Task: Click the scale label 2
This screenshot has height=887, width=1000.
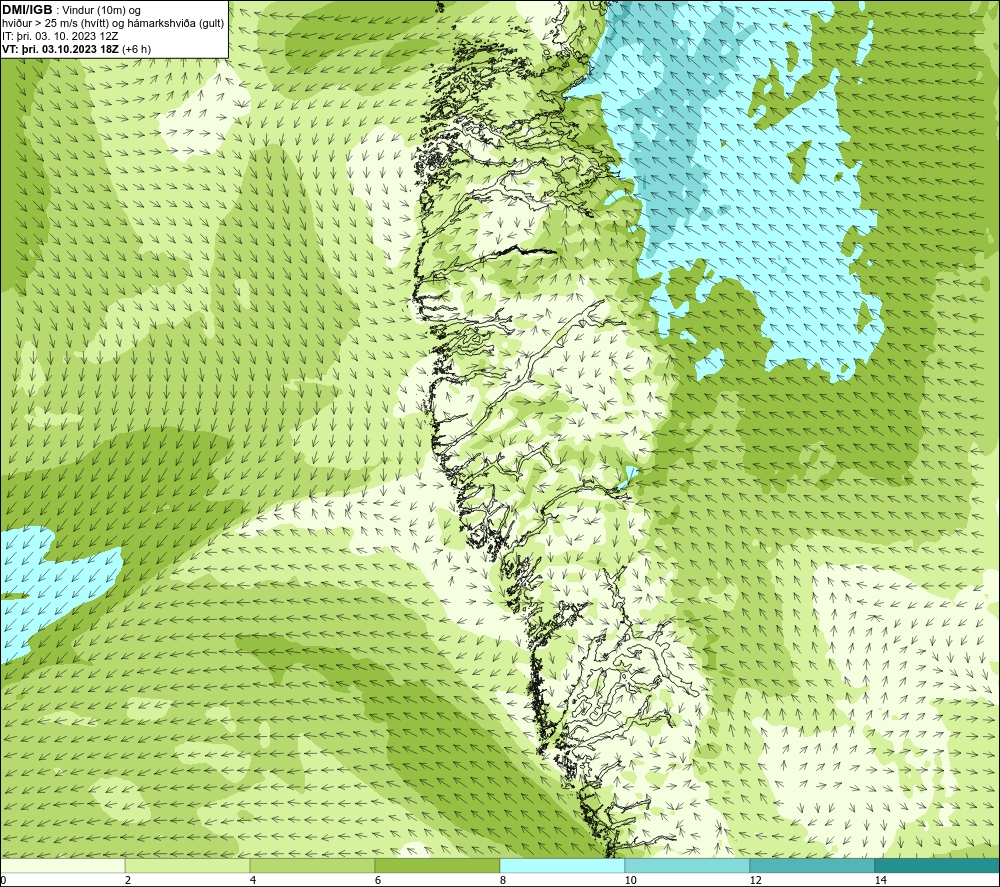Action: [128, 880]
